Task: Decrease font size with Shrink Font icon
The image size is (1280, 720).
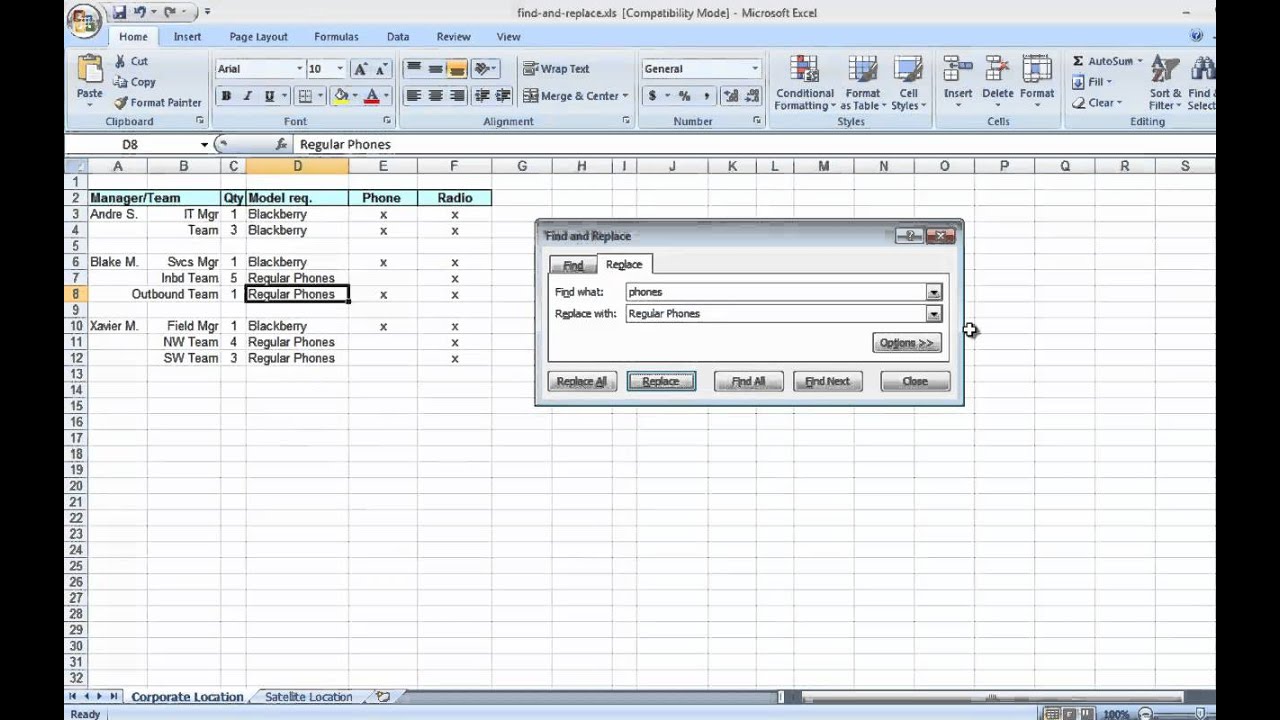Action: click(x=381, y=69)
